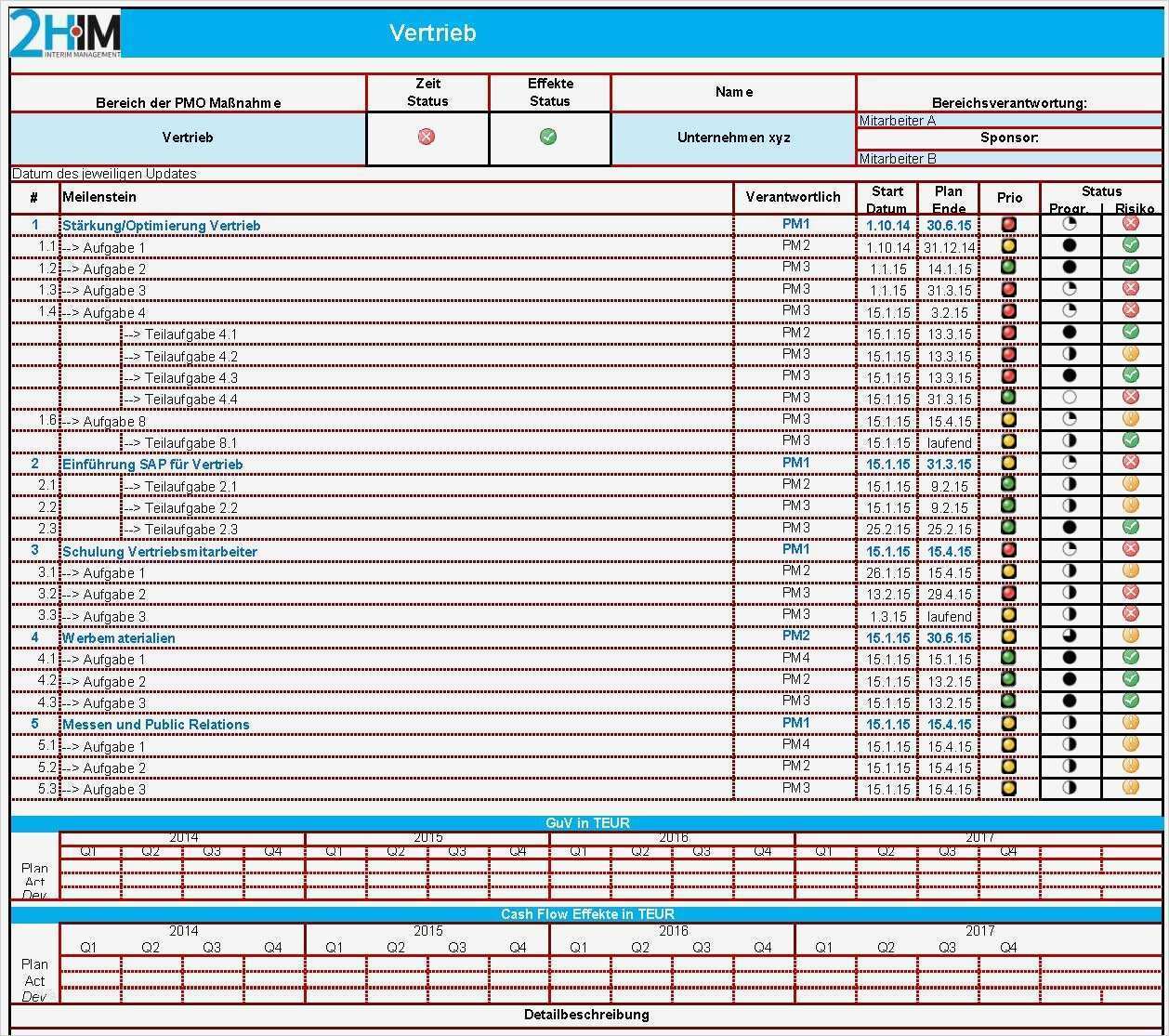Viewport: 1169px width, 1036px height.
Task: Select the 2015 year header in the Cash Flow table
Action: click(428, 931)
